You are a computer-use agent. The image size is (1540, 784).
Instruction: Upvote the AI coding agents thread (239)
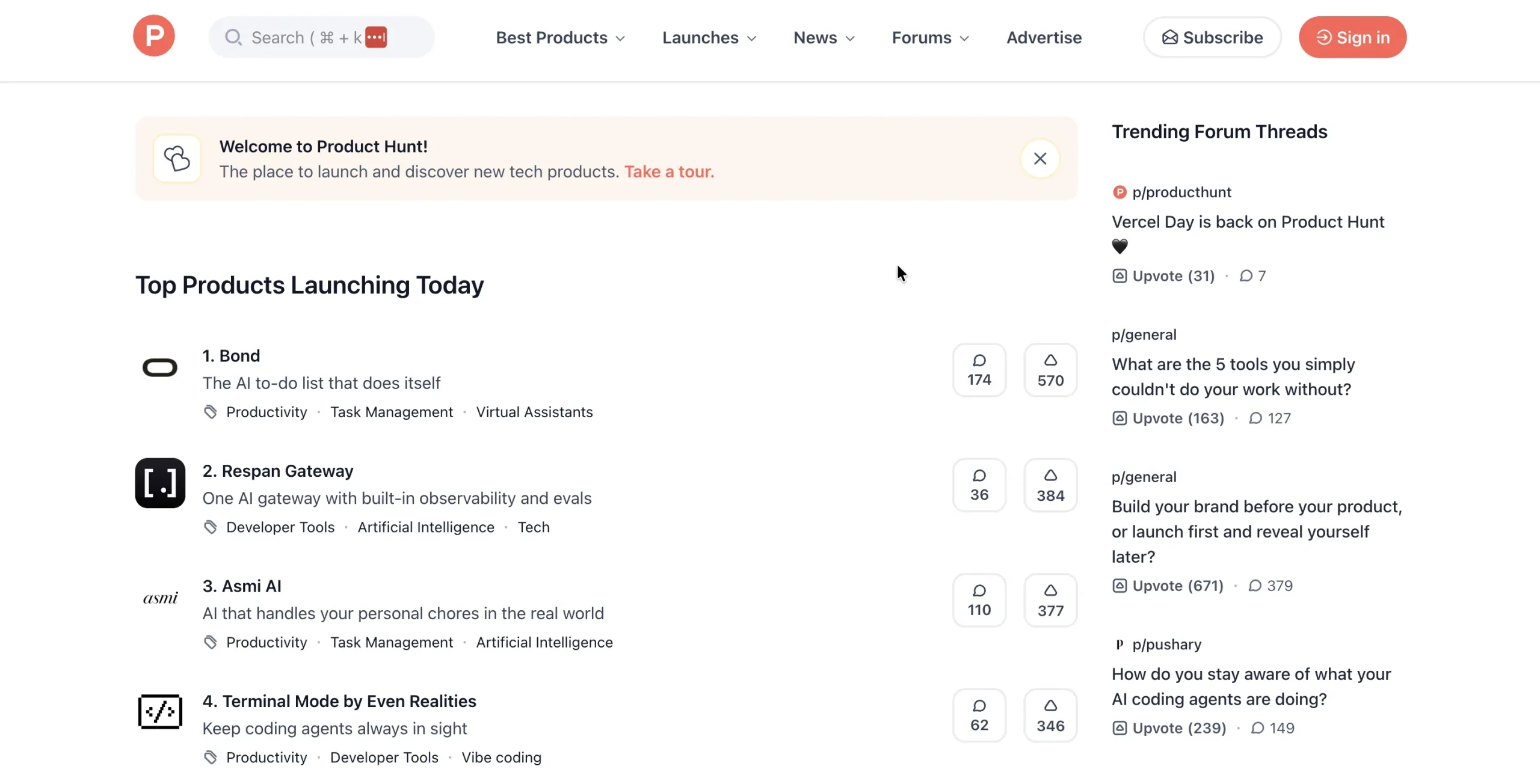pyautogui.click(x=1169, y=728)
